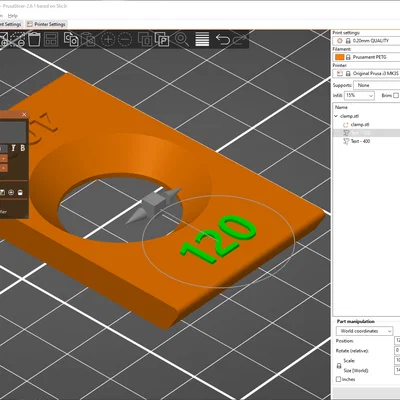
Task: Click the Position input field
Action: coord(397,341)
